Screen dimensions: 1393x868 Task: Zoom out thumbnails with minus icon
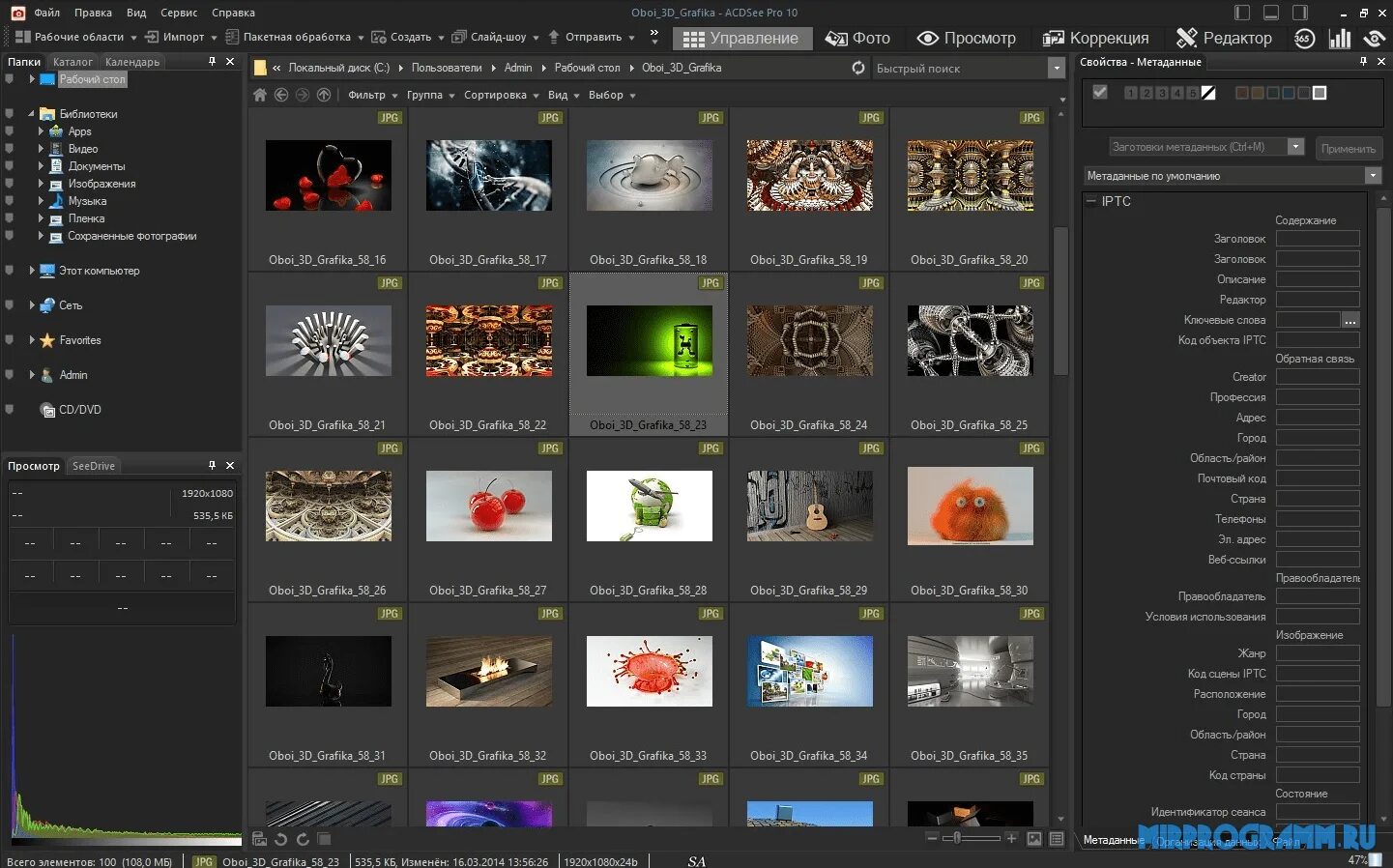click(932, 838)
